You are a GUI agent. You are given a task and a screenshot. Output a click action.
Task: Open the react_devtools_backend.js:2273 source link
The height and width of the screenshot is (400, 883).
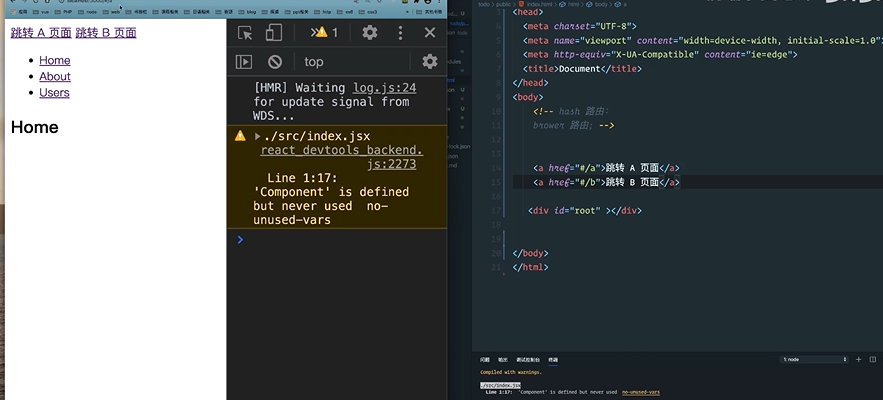click(x=341, y=157)
